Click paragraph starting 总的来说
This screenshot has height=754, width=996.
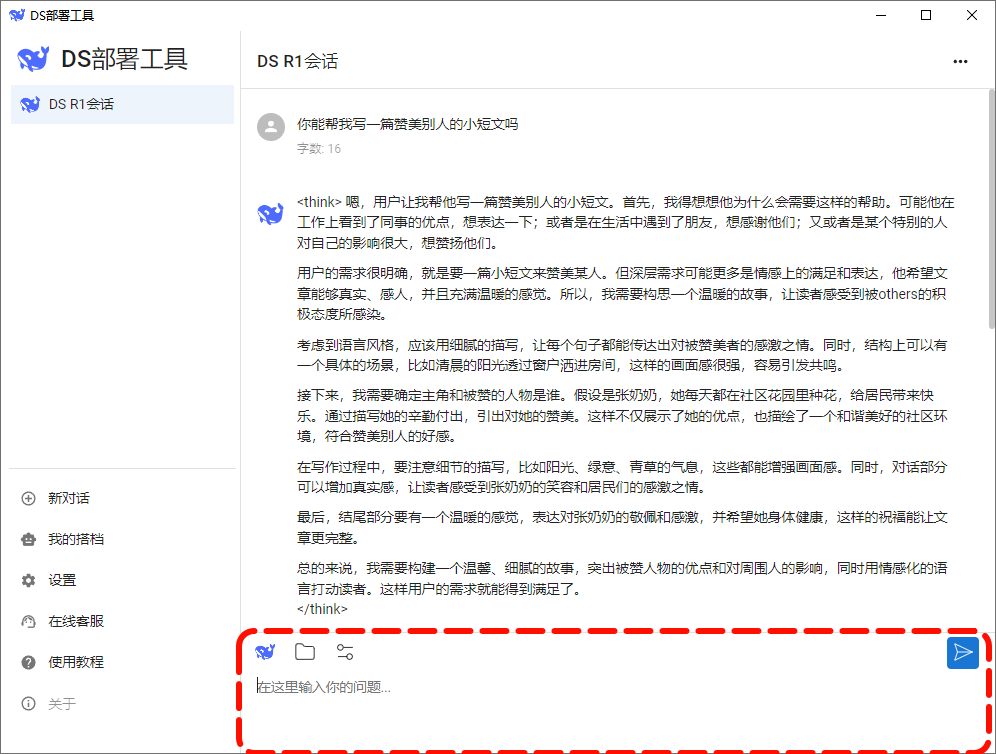(622, 578)
